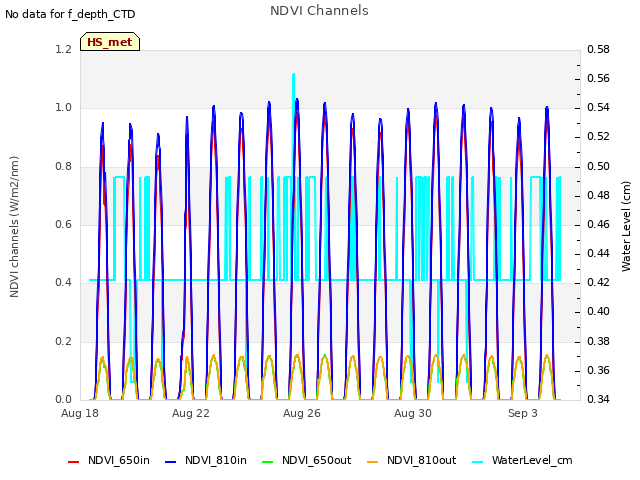Click the Sep 3 x-axis label

[523, 413]
